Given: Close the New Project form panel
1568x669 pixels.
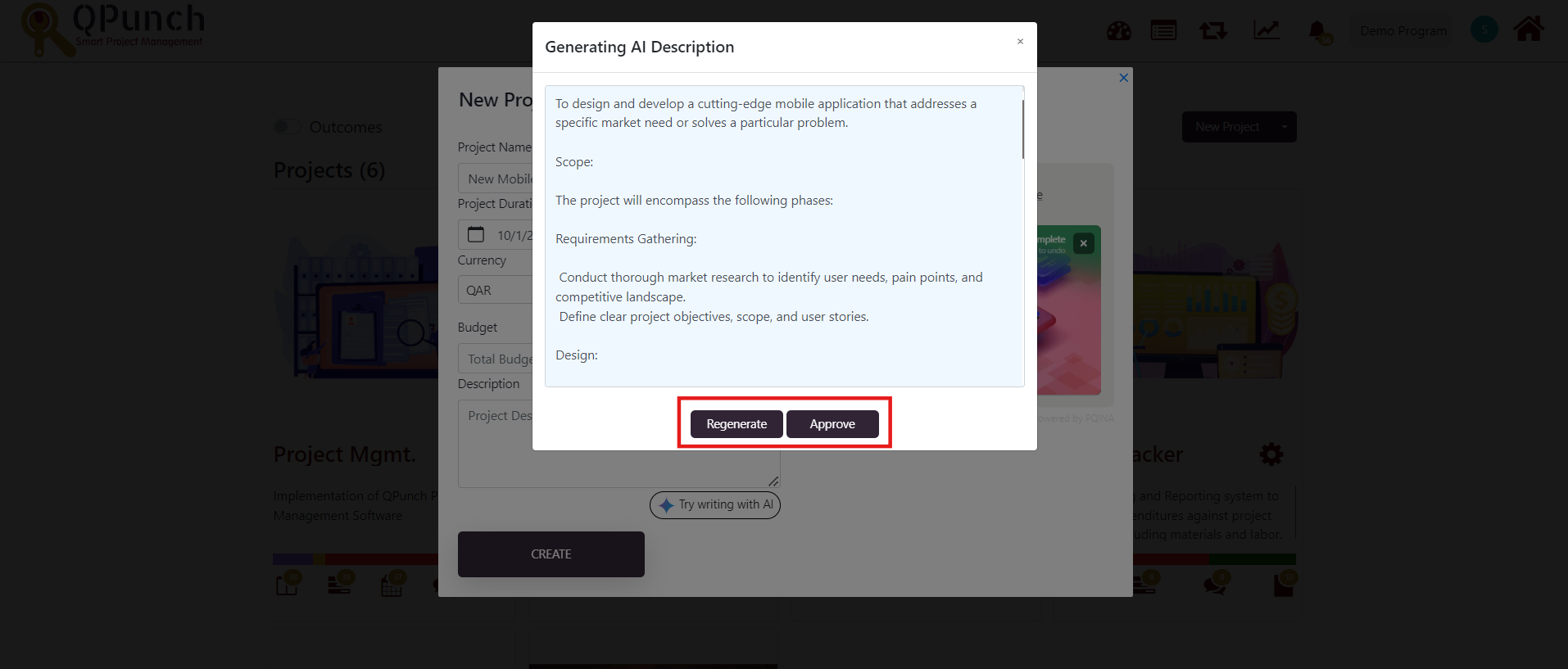Looking at the screenshot, I should [1124, 78].
